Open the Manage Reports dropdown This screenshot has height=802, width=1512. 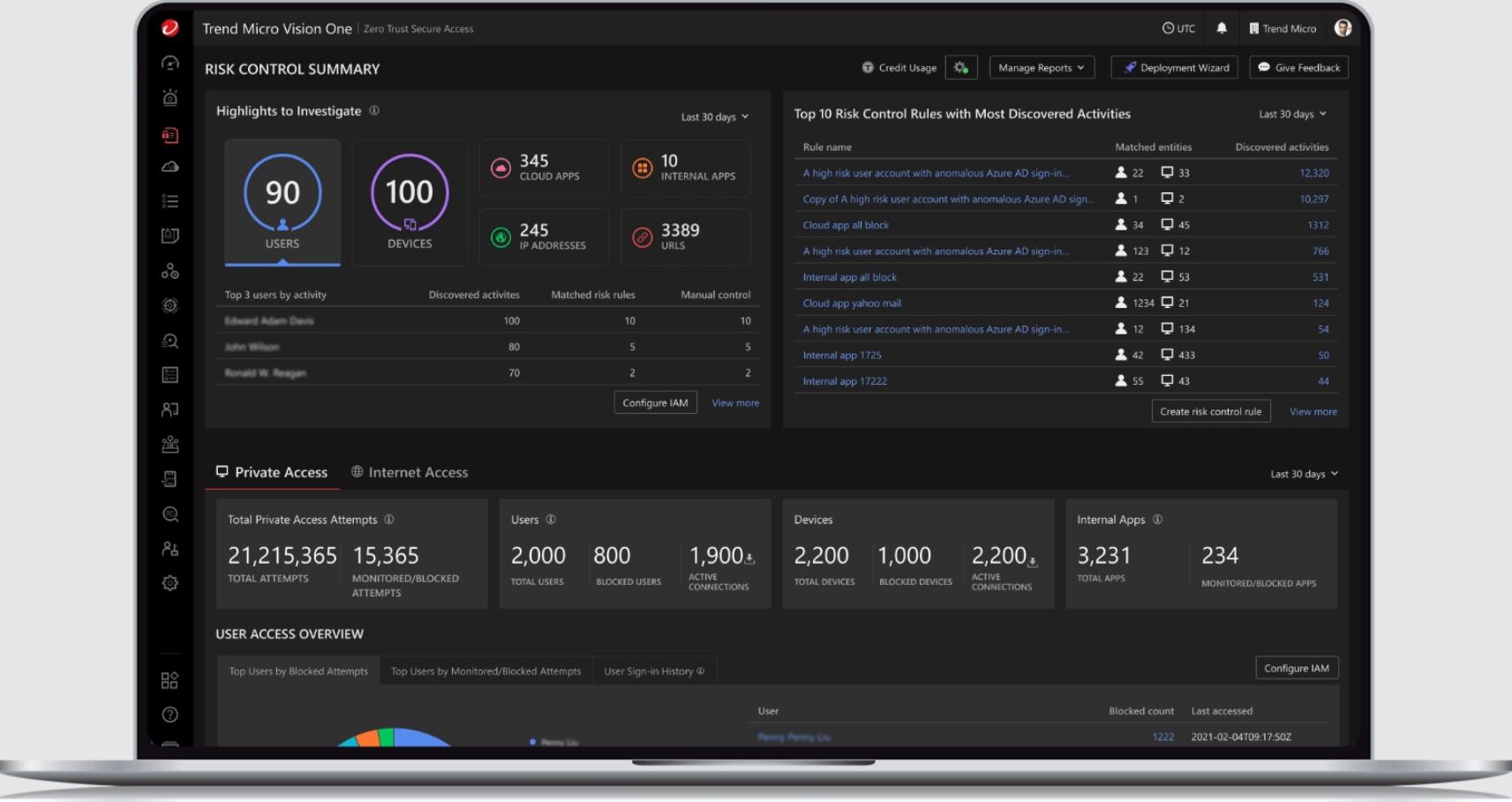[1042, 68]
